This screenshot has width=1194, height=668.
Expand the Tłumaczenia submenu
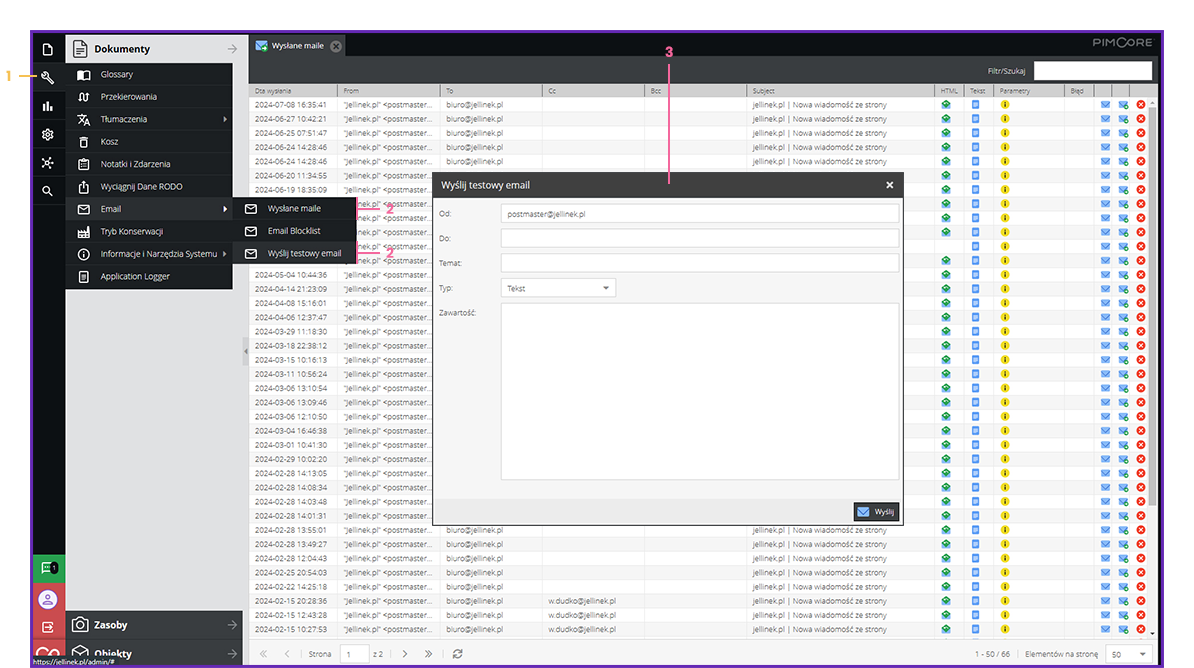pos(150,119)
